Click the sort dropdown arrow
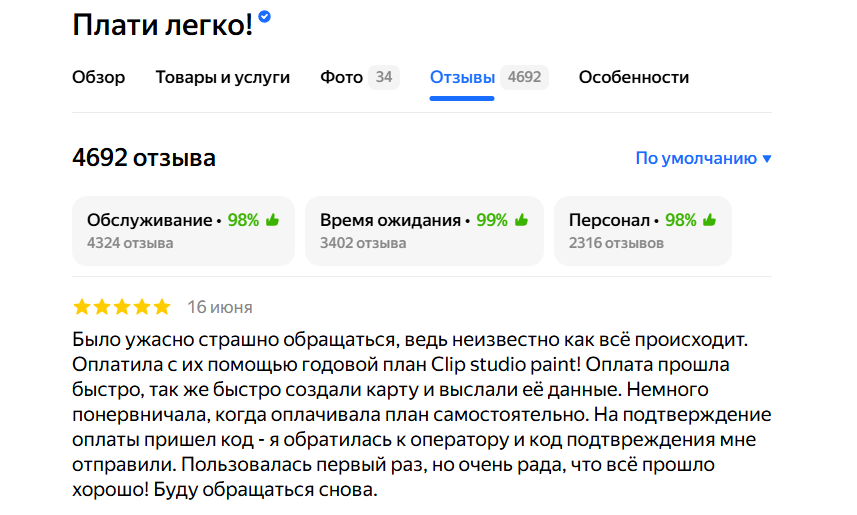The width and height of the screenshot is (857, 515). [x=767, y=159]
